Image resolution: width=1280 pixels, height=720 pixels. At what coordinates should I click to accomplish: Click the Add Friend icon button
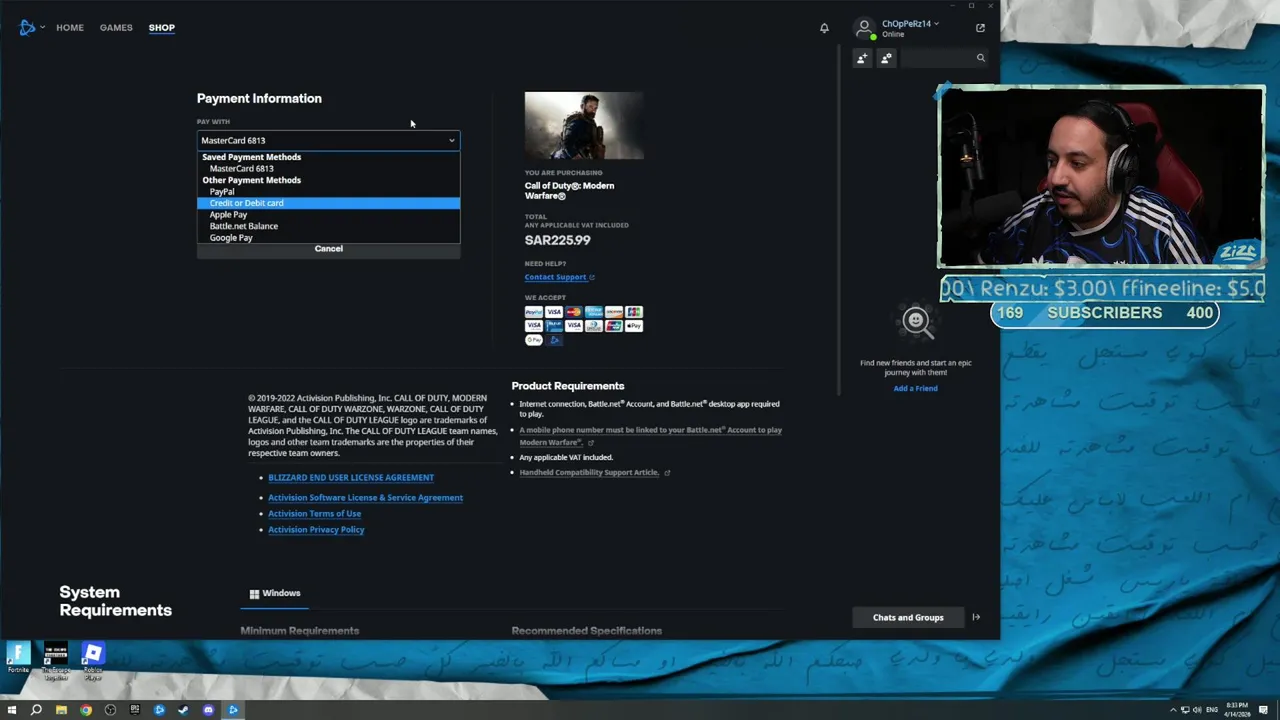tap(862, 58)
